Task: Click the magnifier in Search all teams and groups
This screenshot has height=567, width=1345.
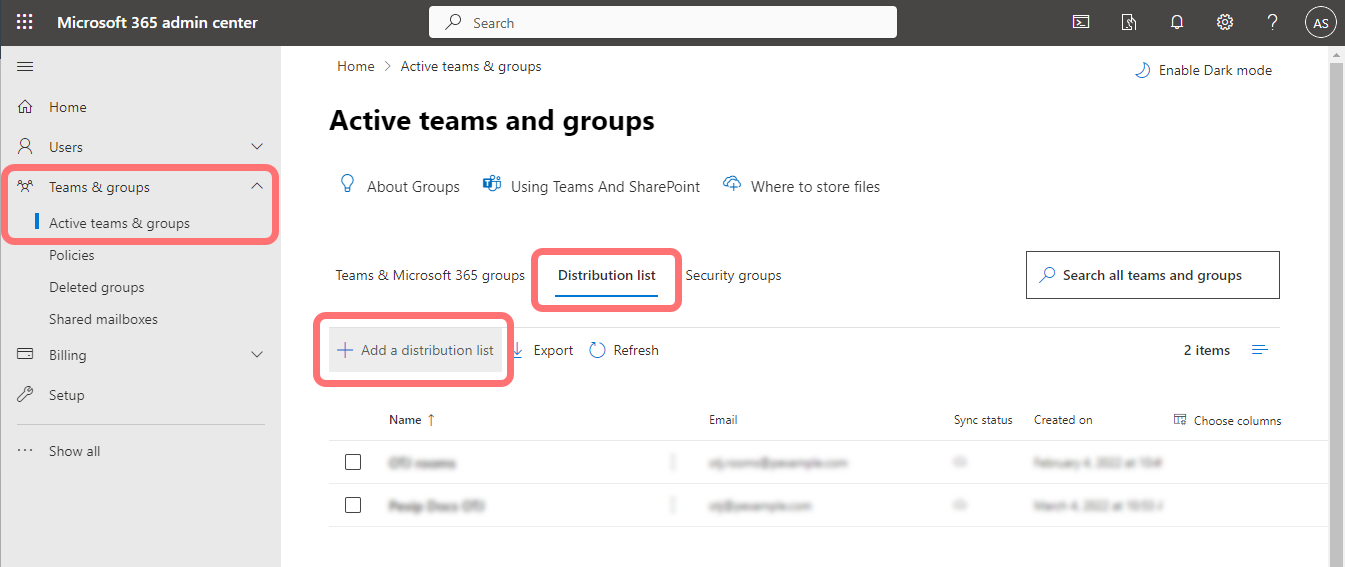Action: tap(1047, 275)
